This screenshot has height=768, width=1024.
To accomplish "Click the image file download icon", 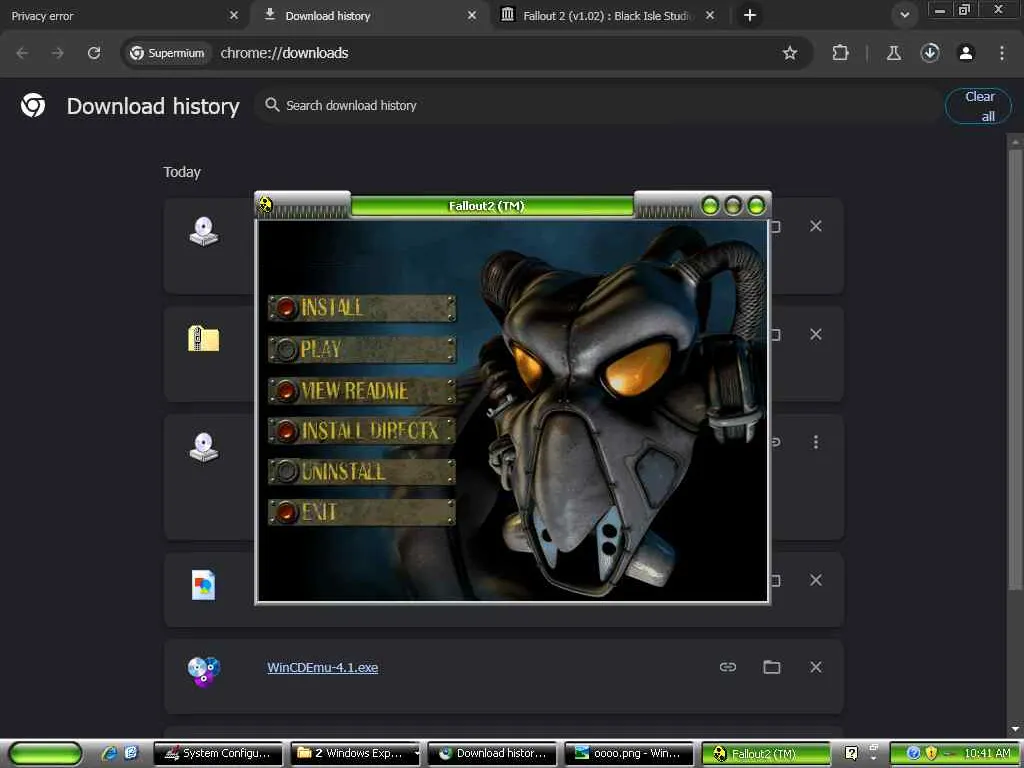I will pos(203,584).
